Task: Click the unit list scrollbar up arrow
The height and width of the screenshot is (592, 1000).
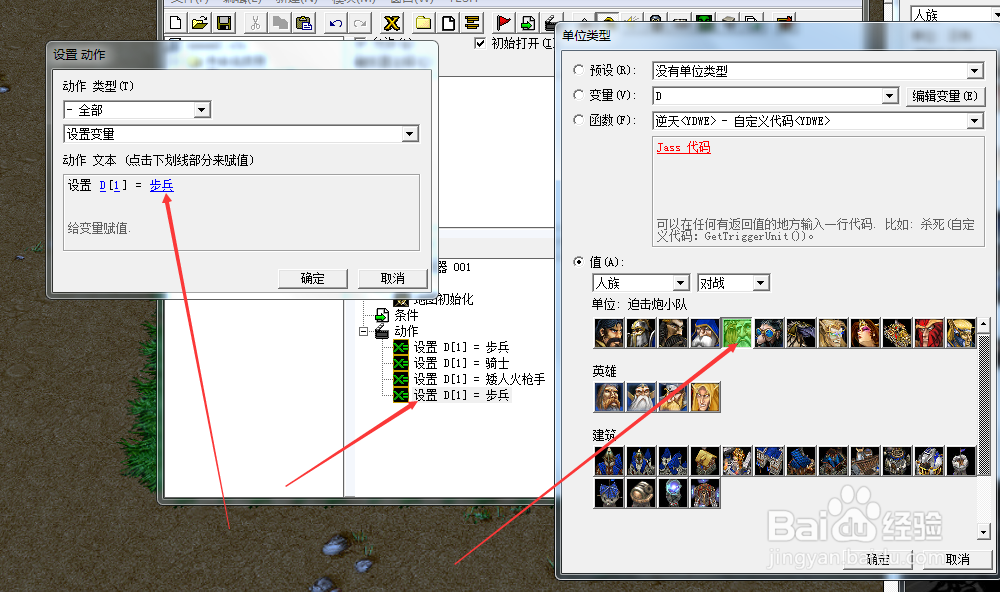Action: point(983,324)
